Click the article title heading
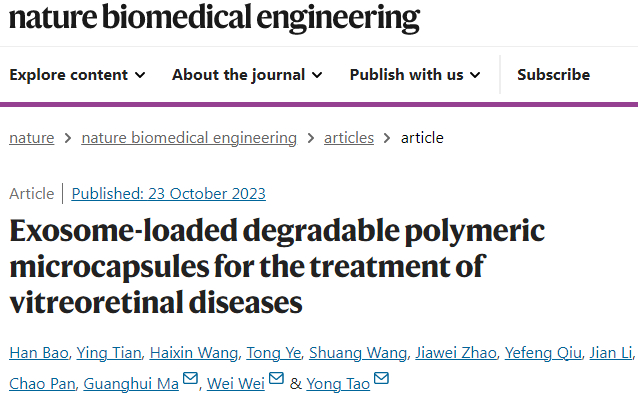 [x=277, y=266]
